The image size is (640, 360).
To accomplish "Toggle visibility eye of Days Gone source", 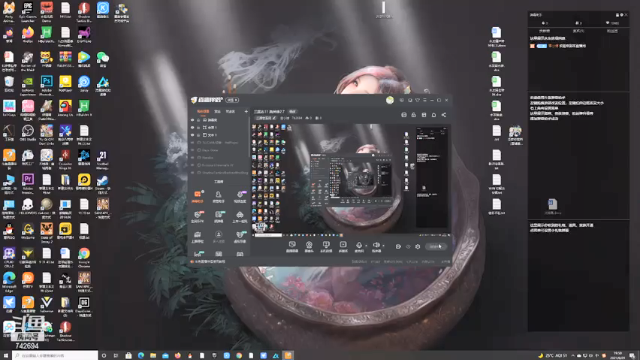I will [x=193, y=150].
